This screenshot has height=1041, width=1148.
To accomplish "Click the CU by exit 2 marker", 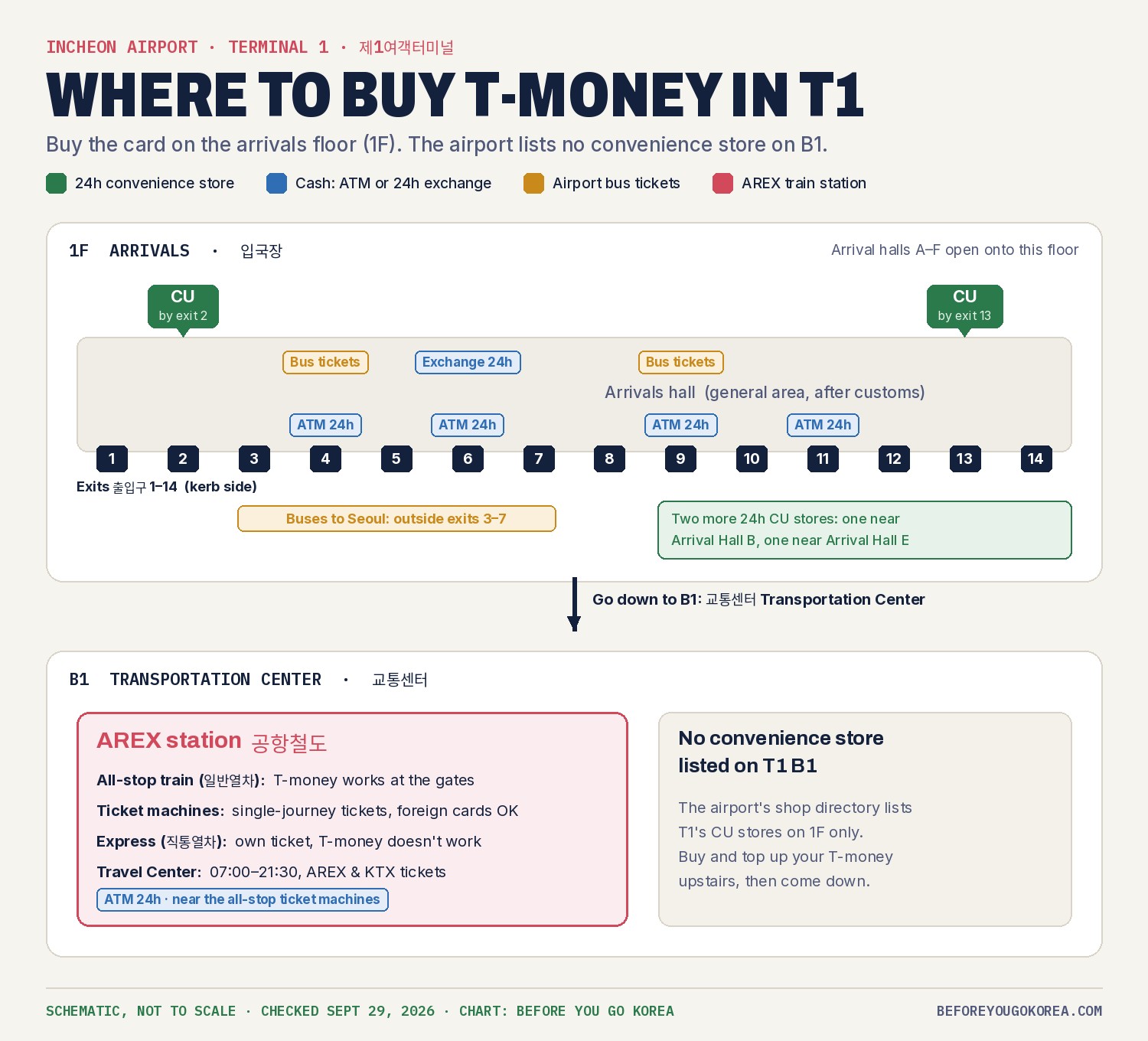I will 183,306.
